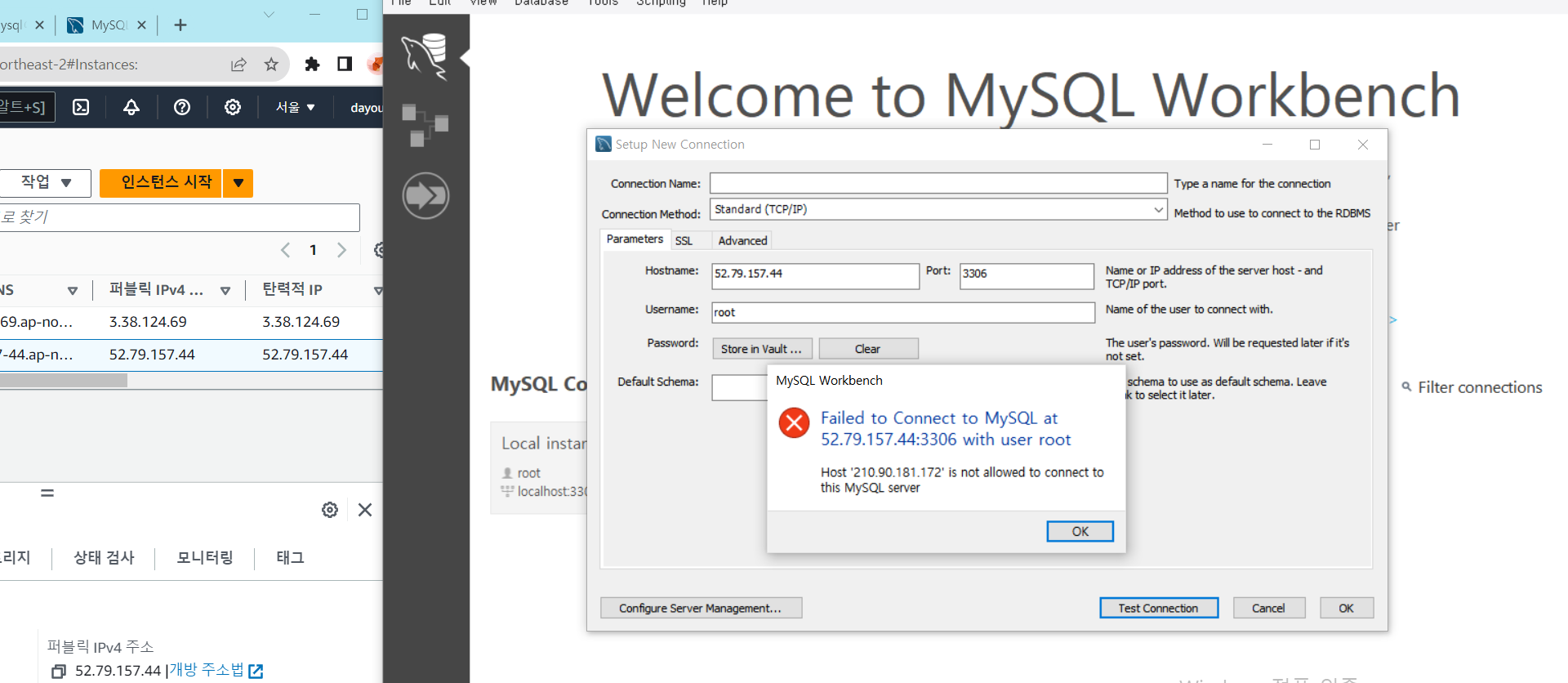The width and height of the screenshot is (1568, 683).
Task: Select the instance row with 3.38.124.69
Action: click(191, 322)
